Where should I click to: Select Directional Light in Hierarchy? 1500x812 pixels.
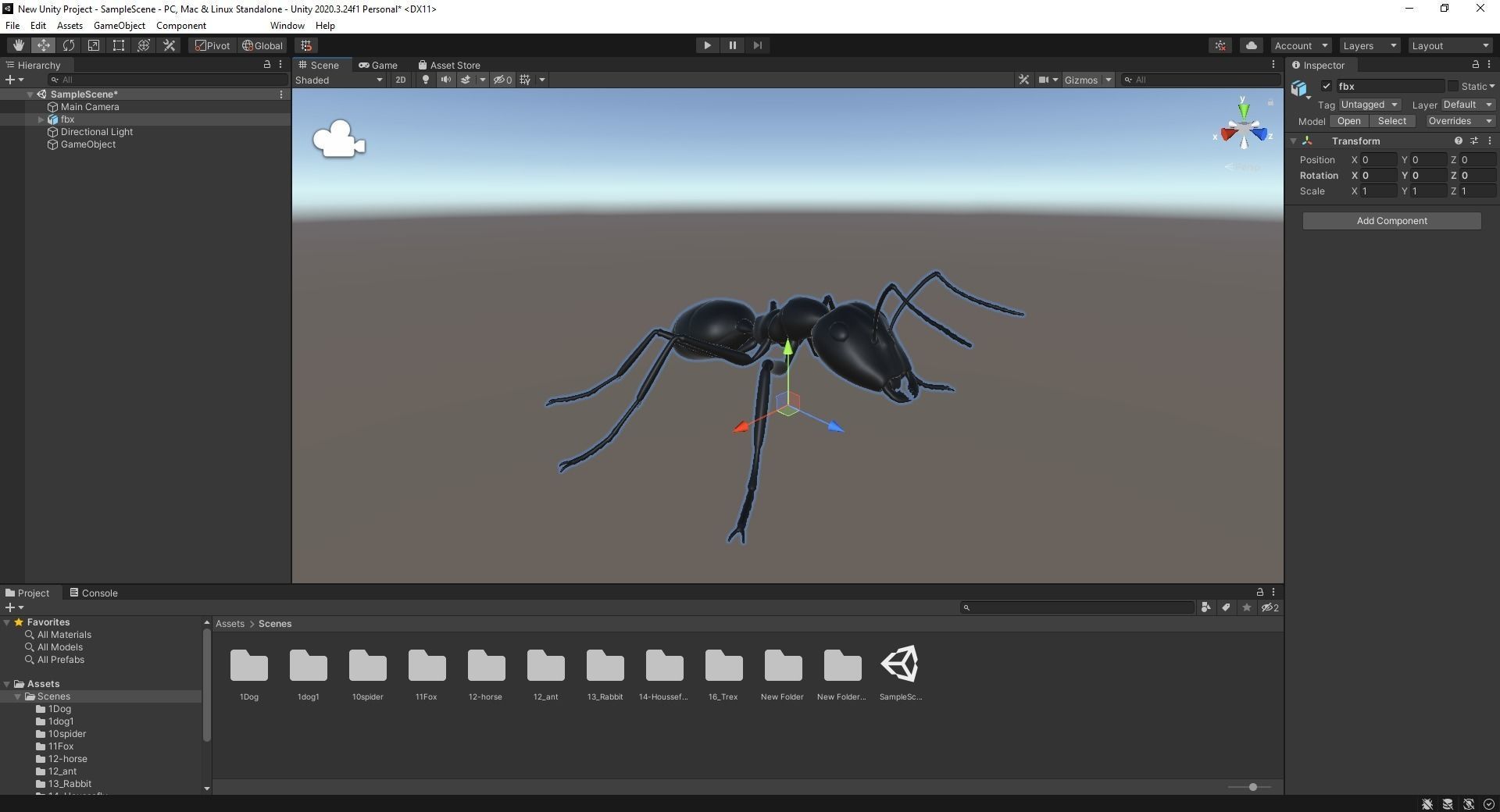(x=97, y=132)
